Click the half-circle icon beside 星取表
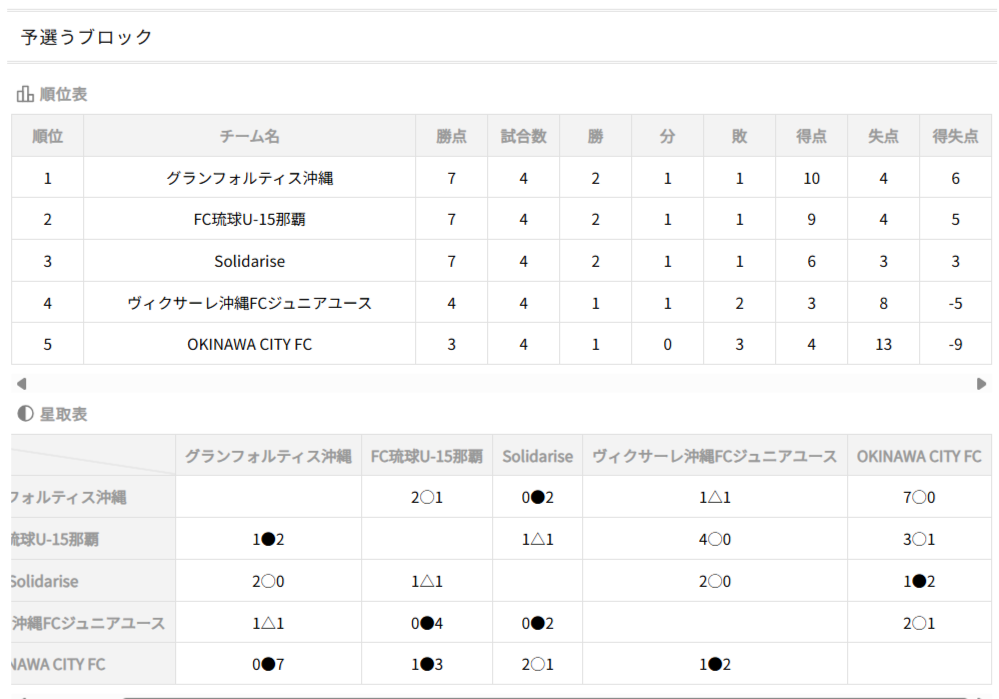The height and width of the screenshot is (699, 999). [x=25, y=414]
